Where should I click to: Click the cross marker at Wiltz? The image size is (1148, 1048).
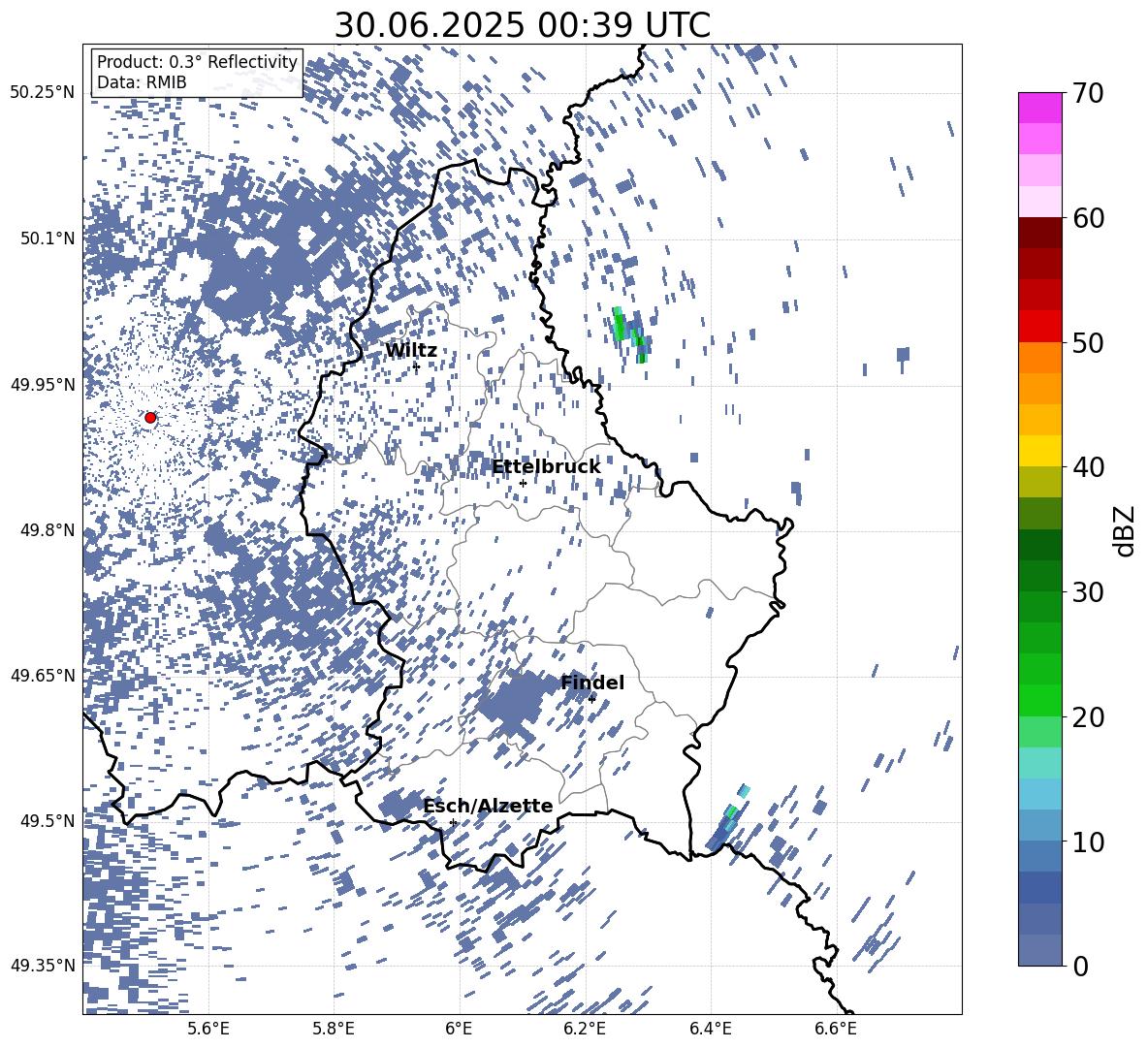pos(416,366)
